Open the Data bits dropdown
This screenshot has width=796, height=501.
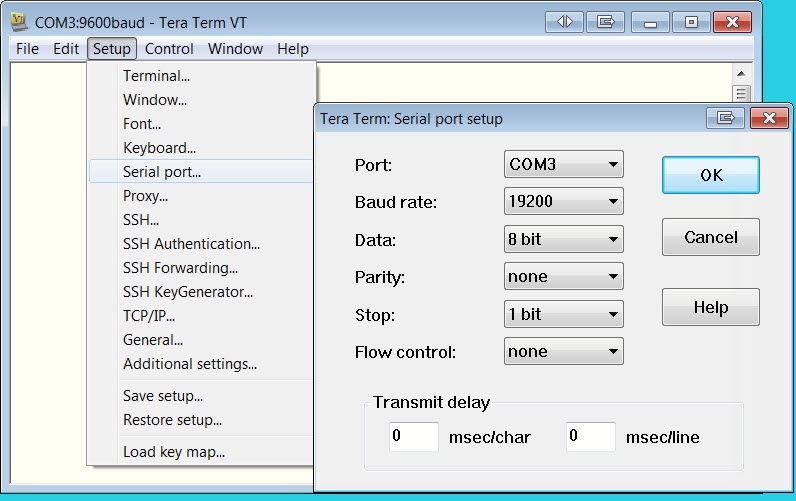click(564, 240)
